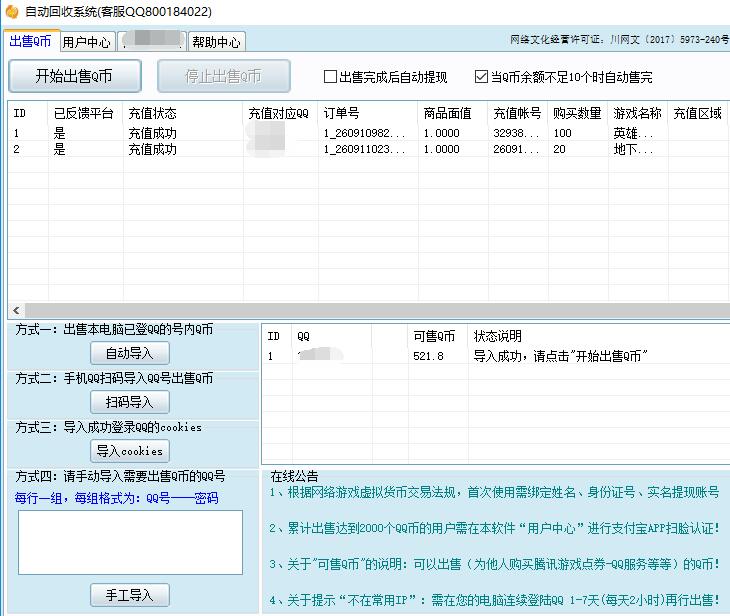Click the orange app icon in title bar
Image resolution: width=730 pixels, height=616 pixels.
(x=11, y=11)
